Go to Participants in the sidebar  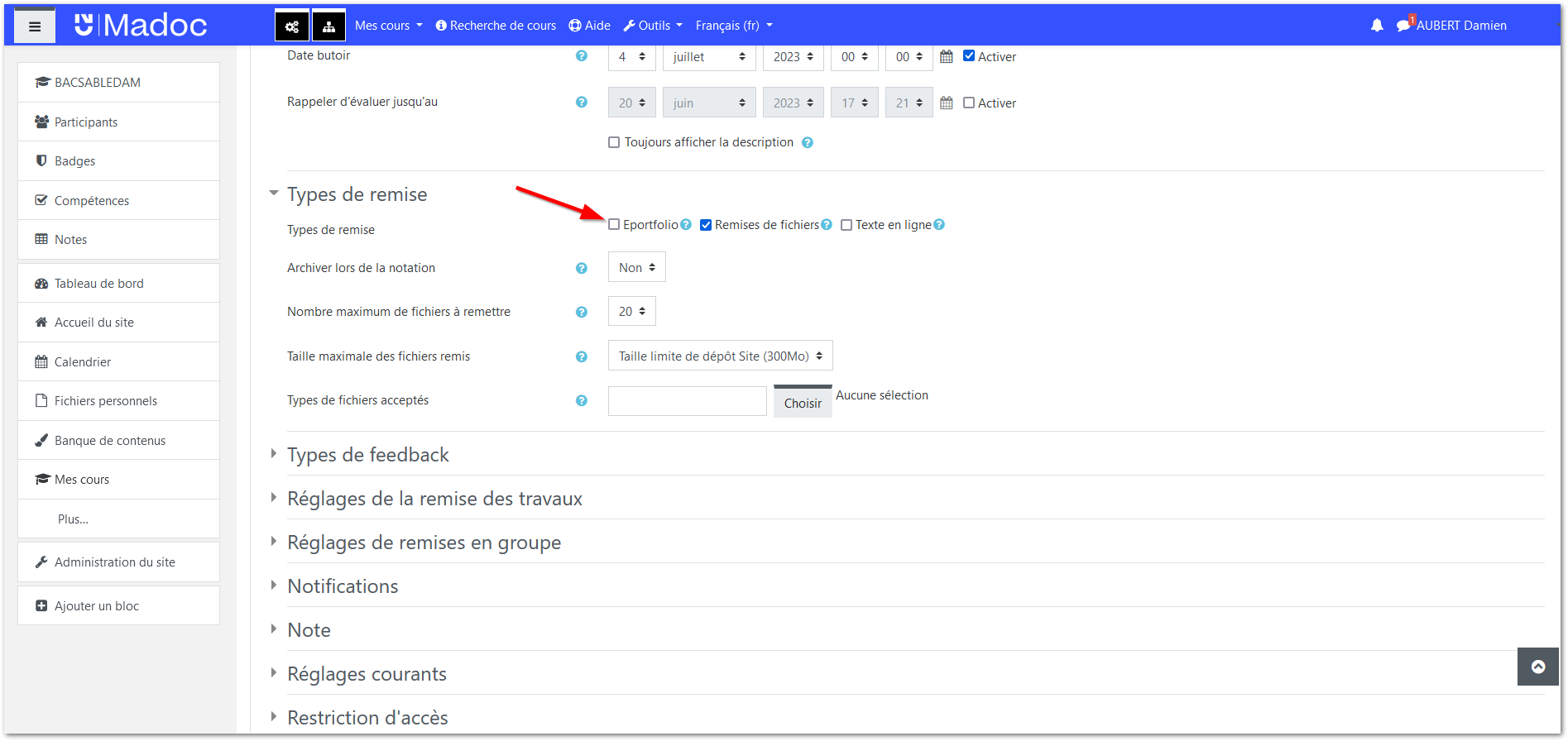coord(86,122)
